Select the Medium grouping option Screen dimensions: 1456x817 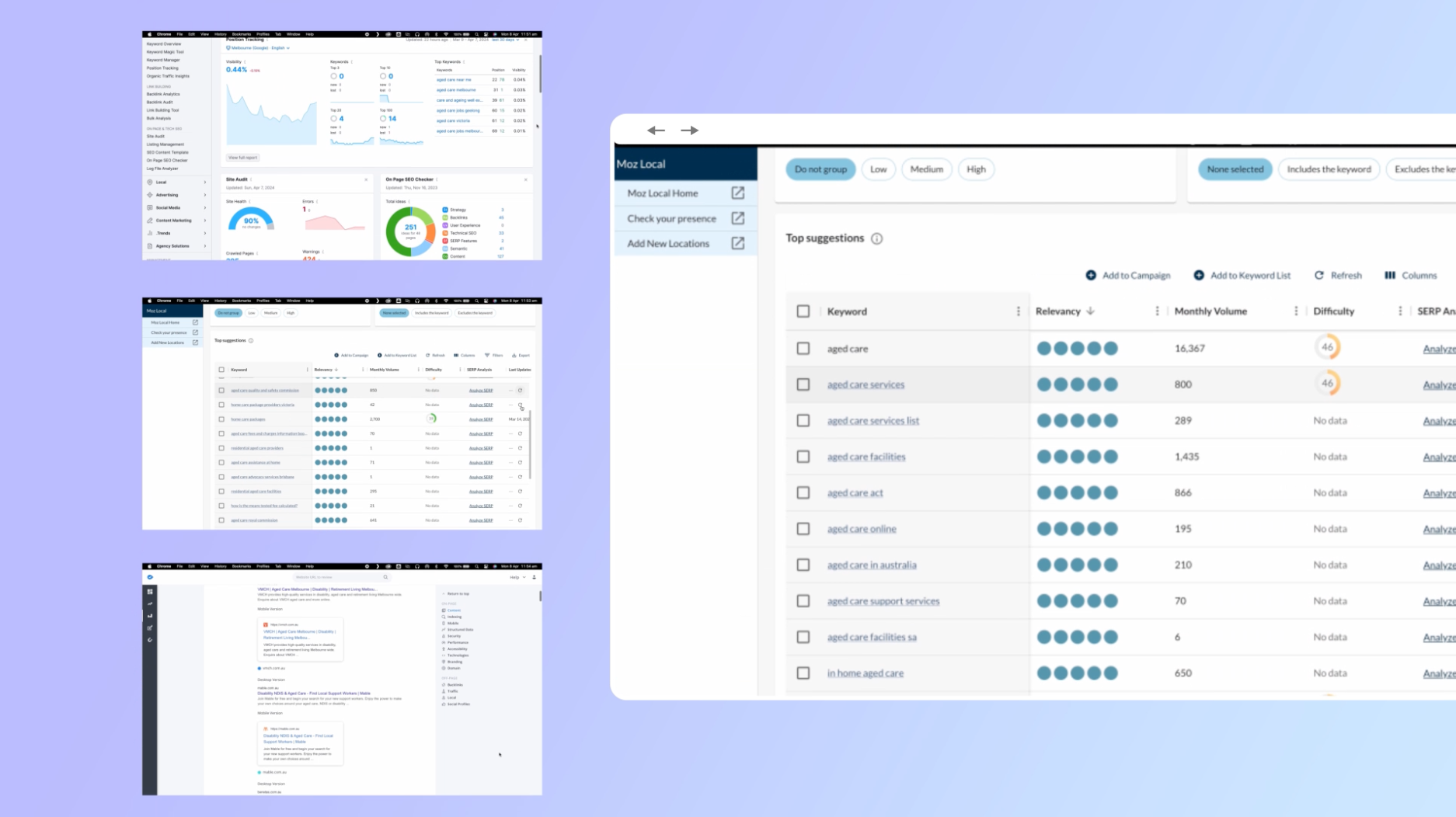[926, 169]
